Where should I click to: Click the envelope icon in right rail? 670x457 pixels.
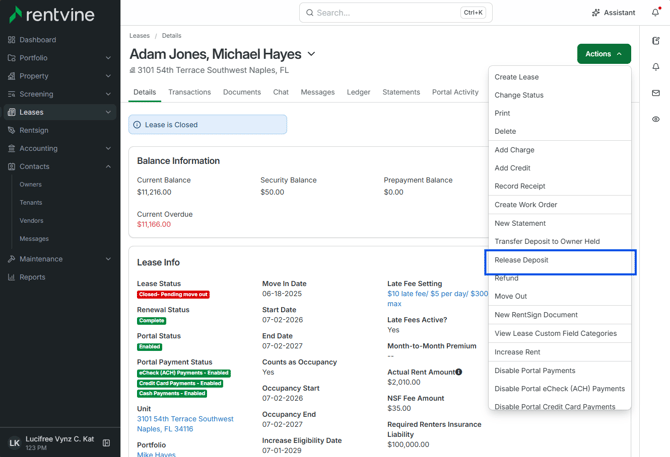coord(656,93)
